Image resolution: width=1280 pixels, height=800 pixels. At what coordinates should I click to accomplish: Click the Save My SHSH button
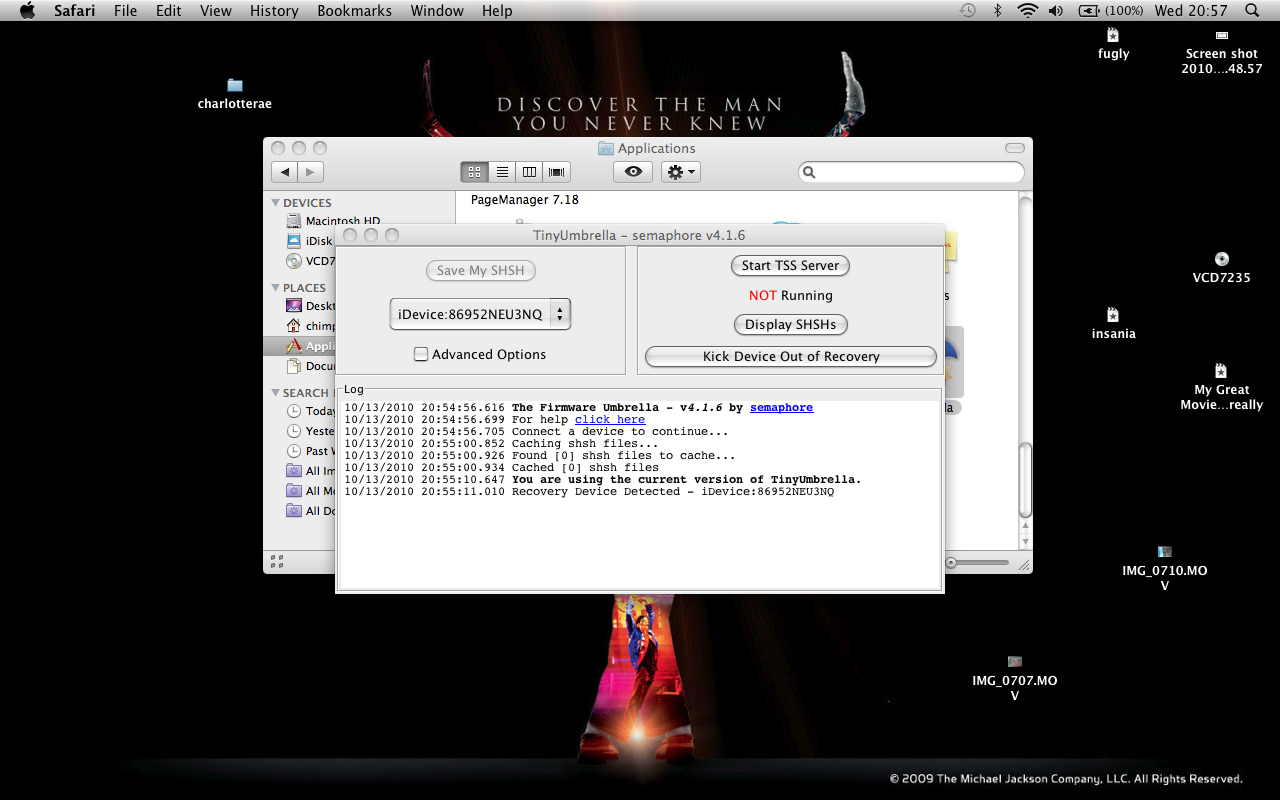point(481,270)
